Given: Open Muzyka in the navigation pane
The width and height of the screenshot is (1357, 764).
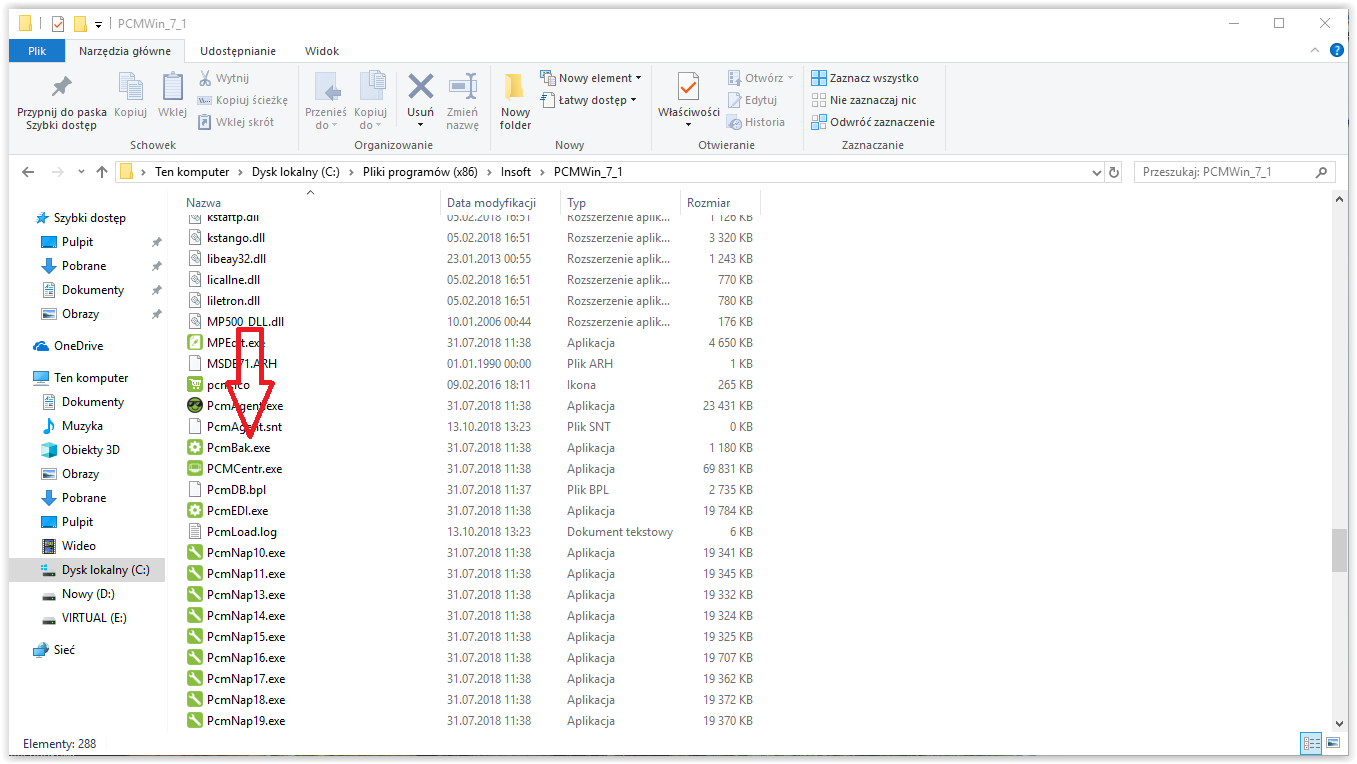Looking at the screenshot, I should click(82, 426).
